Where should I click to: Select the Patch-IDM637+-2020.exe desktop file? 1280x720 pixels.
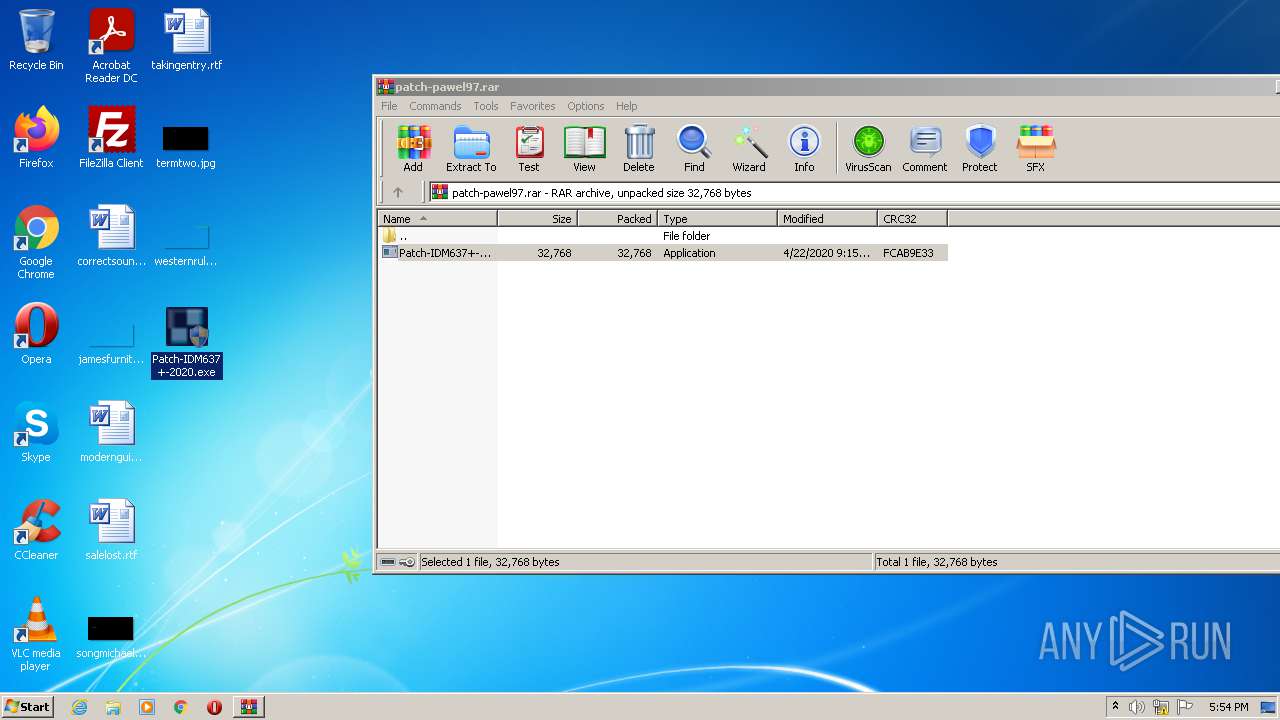pos(186,342)
